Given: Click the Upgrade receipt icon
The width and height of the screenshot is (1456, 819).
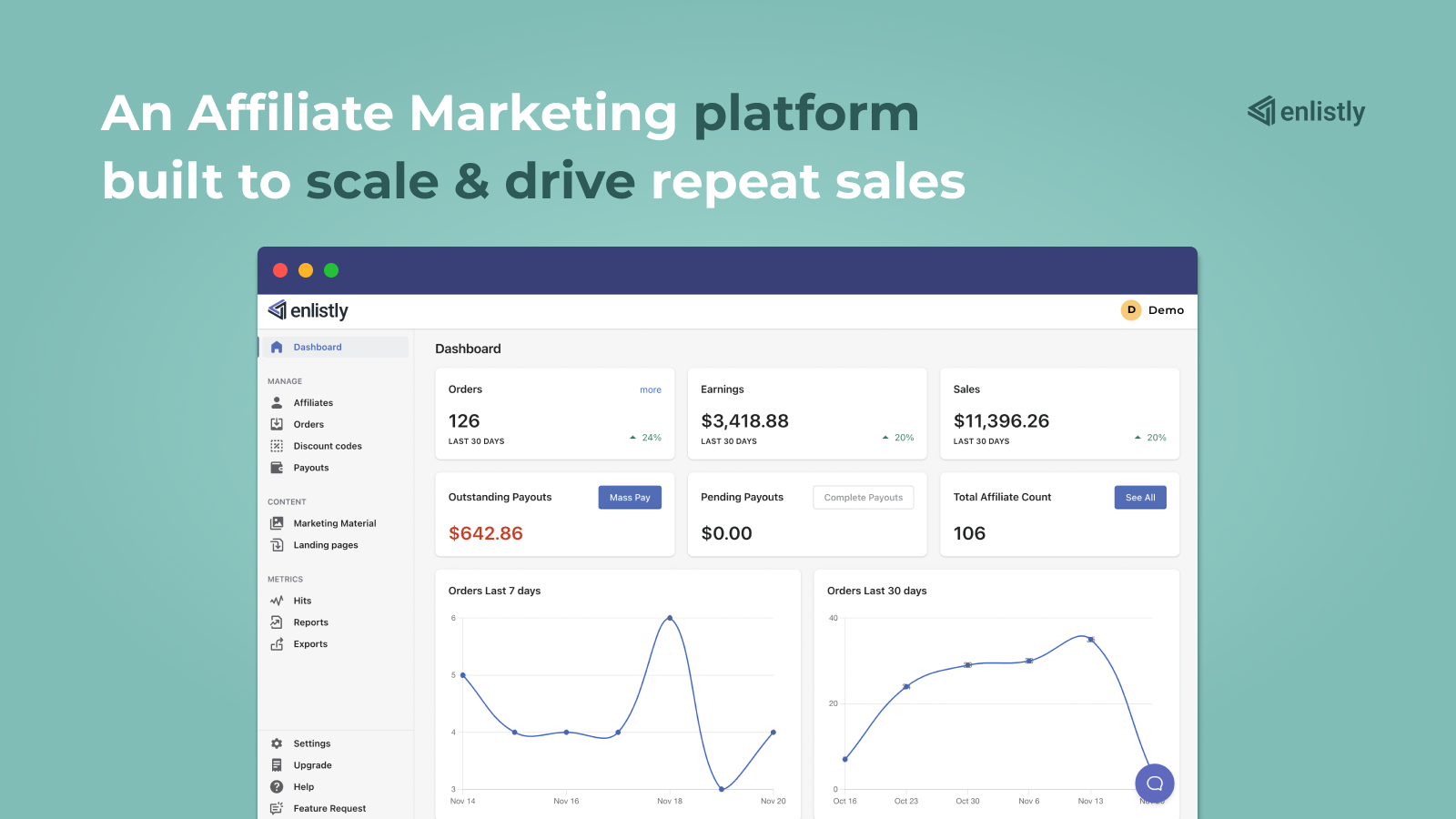Looking at the screenshot, I should (x=277, y=765).
